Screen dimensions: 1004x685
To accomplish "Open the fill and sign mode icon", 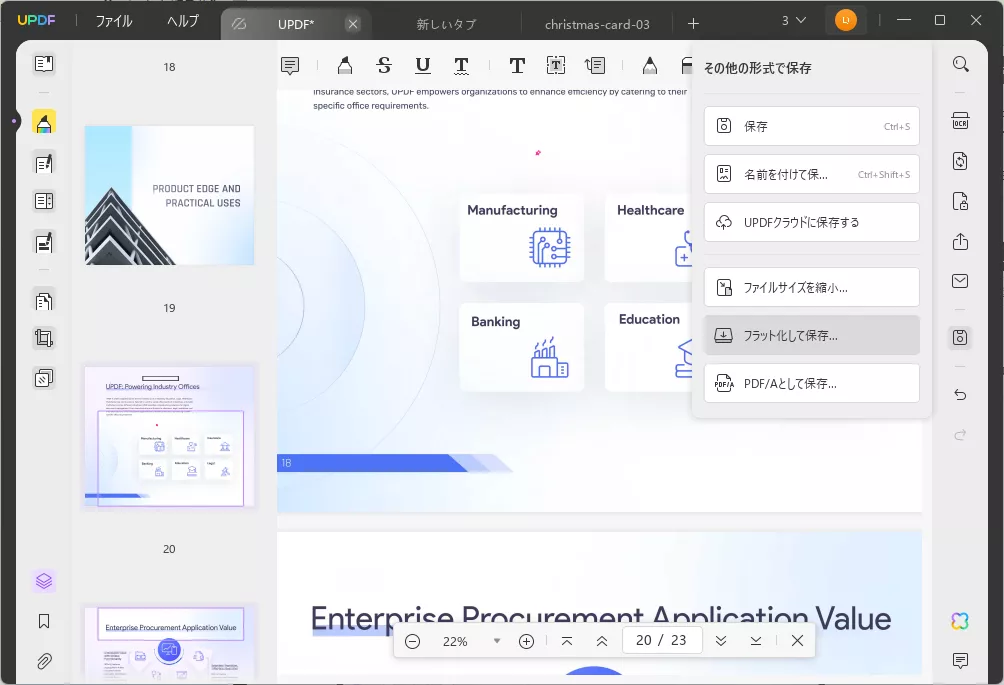I will 44,243.
